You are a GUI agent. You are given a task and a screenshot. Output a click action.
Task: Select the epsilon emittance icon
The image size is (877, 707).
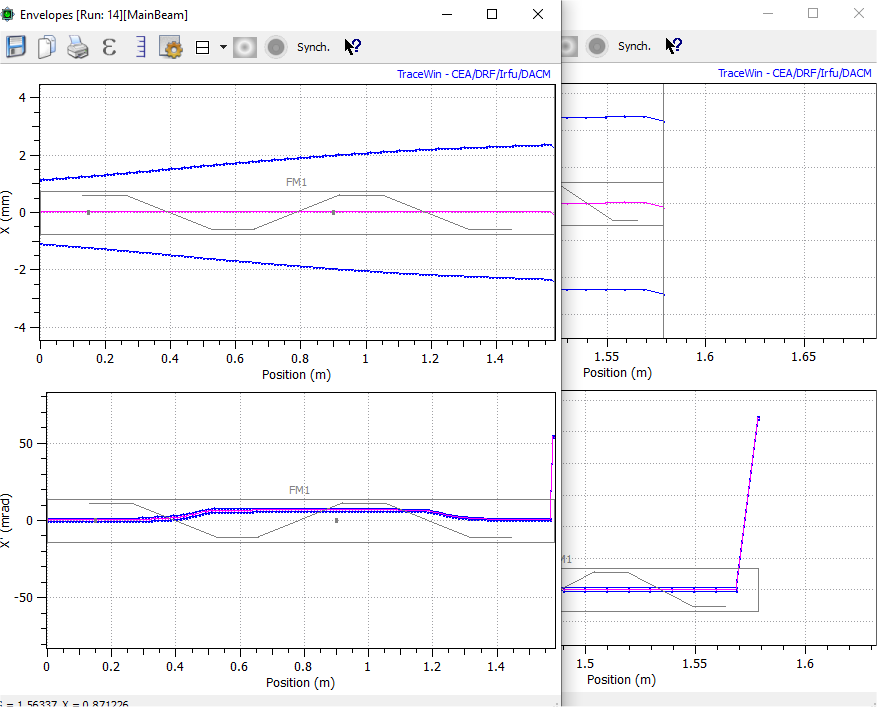109,46
